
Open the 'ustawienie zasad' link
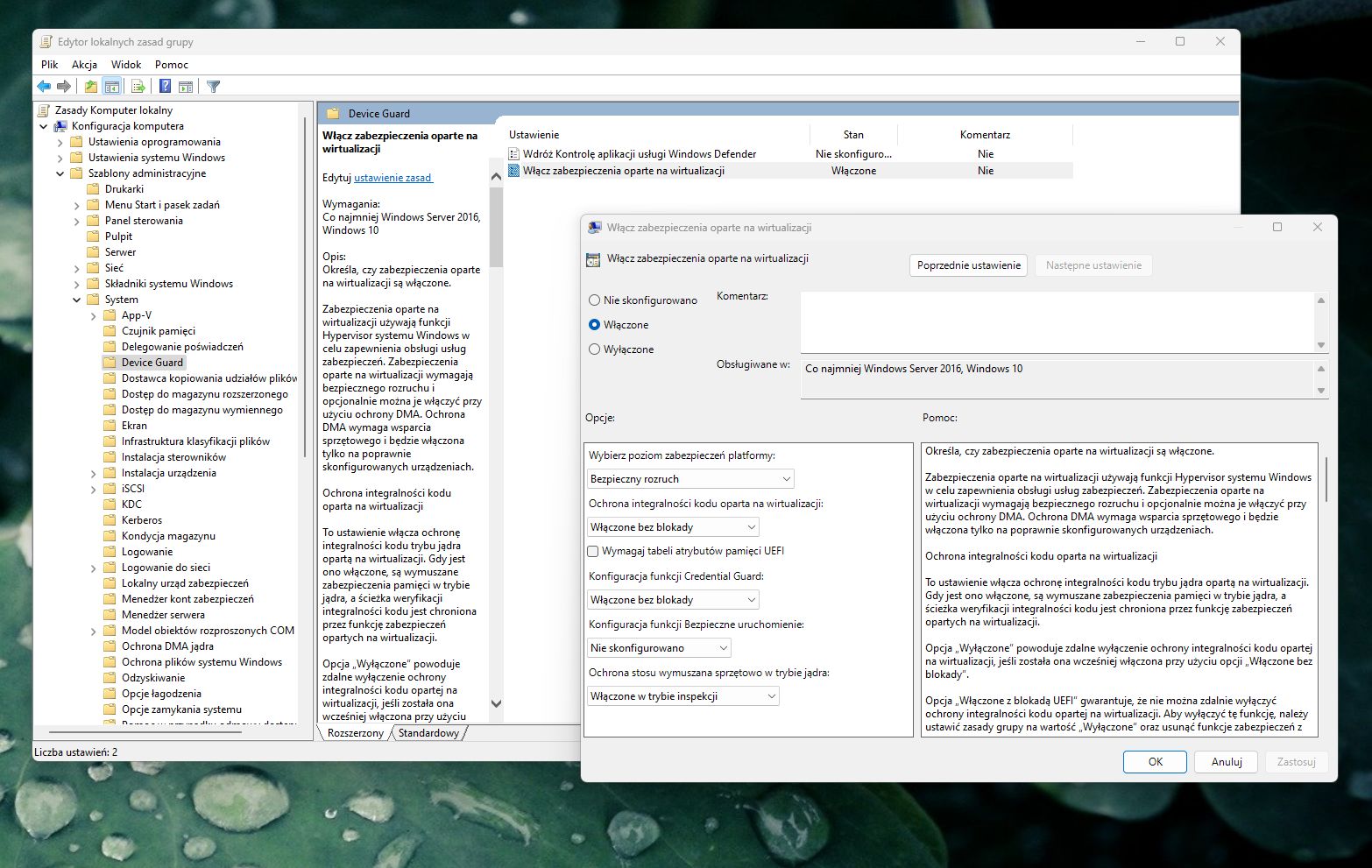(x=393, y=178)
